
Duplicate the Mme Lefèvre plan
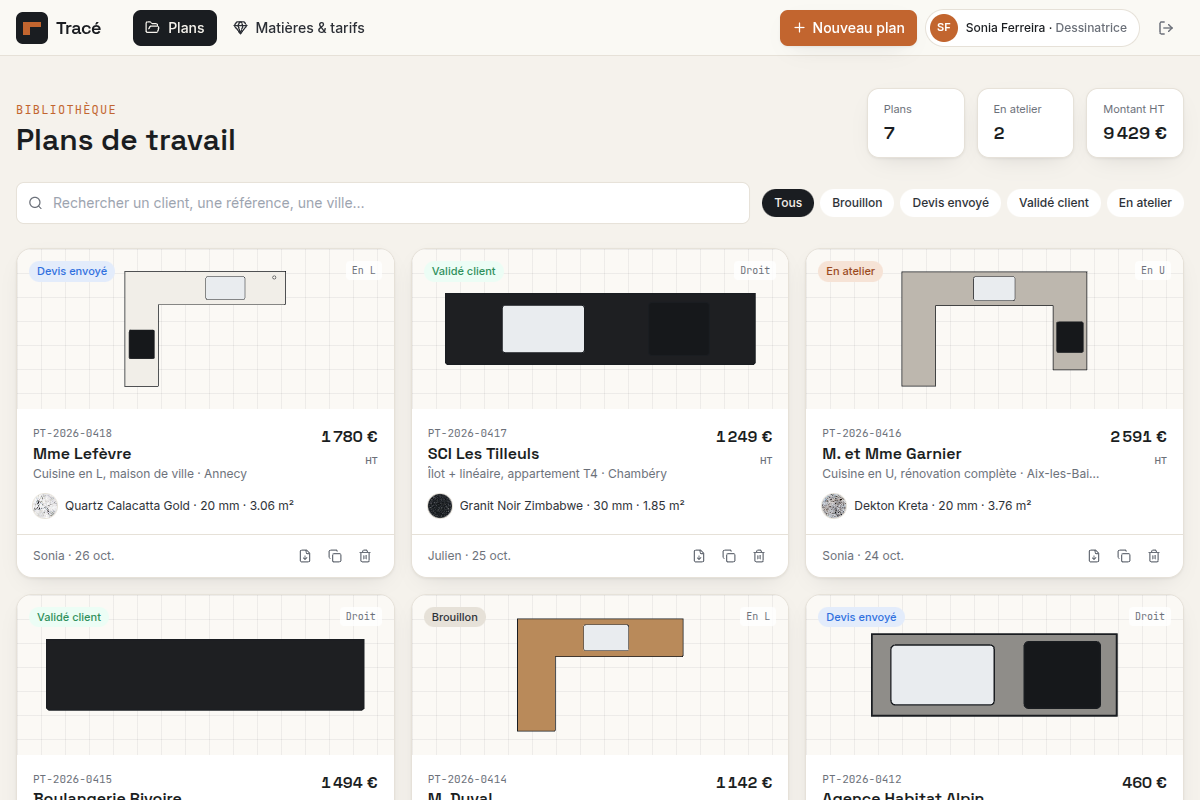(x=335, y=556)
